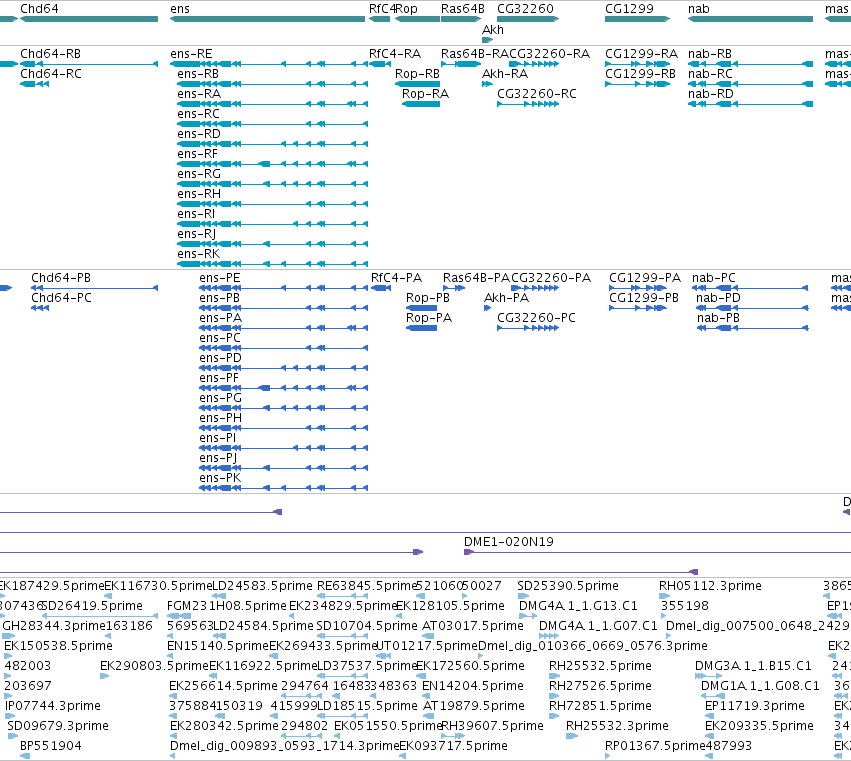This screenshot has height=761, width=851.
Task: Choose the ens-RK transcript
Action: pos(272,264)
